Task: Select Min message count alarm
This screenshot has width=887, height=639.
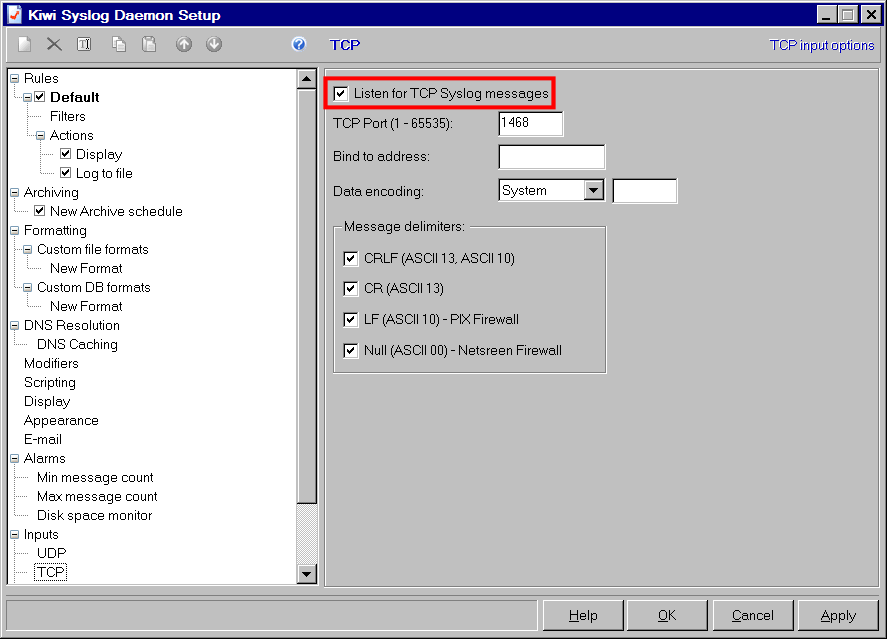Action: 95,478
